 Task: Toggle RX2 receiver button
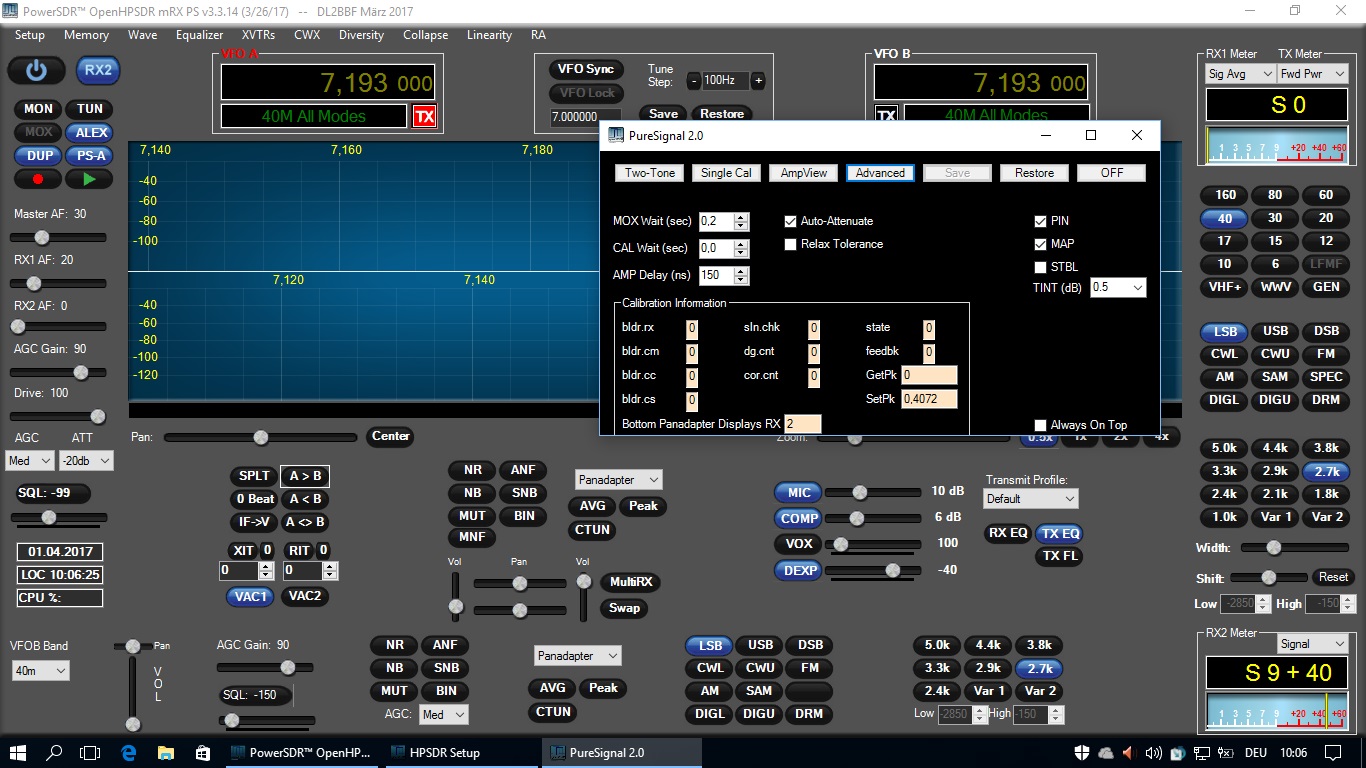coord(98,71)
